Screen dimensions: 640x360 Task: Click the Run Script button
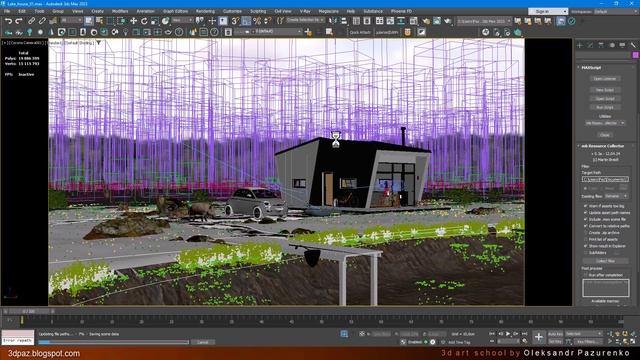605,107
